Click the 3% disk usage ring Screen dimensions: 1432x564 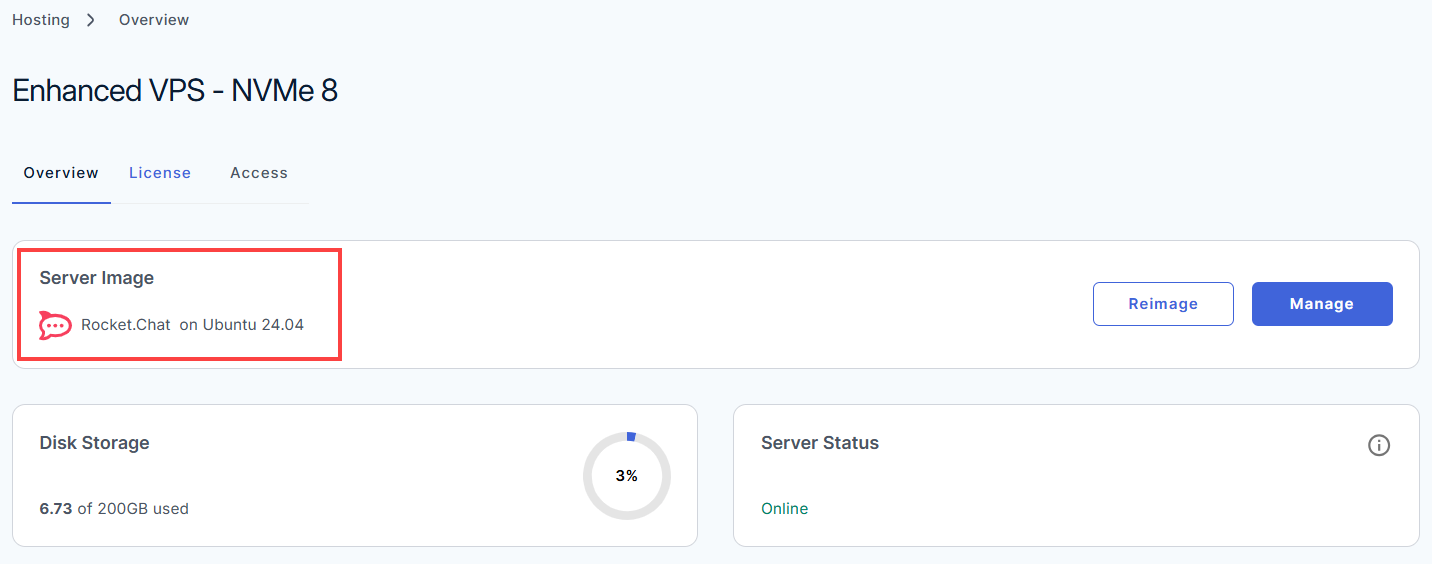(627, 476)
